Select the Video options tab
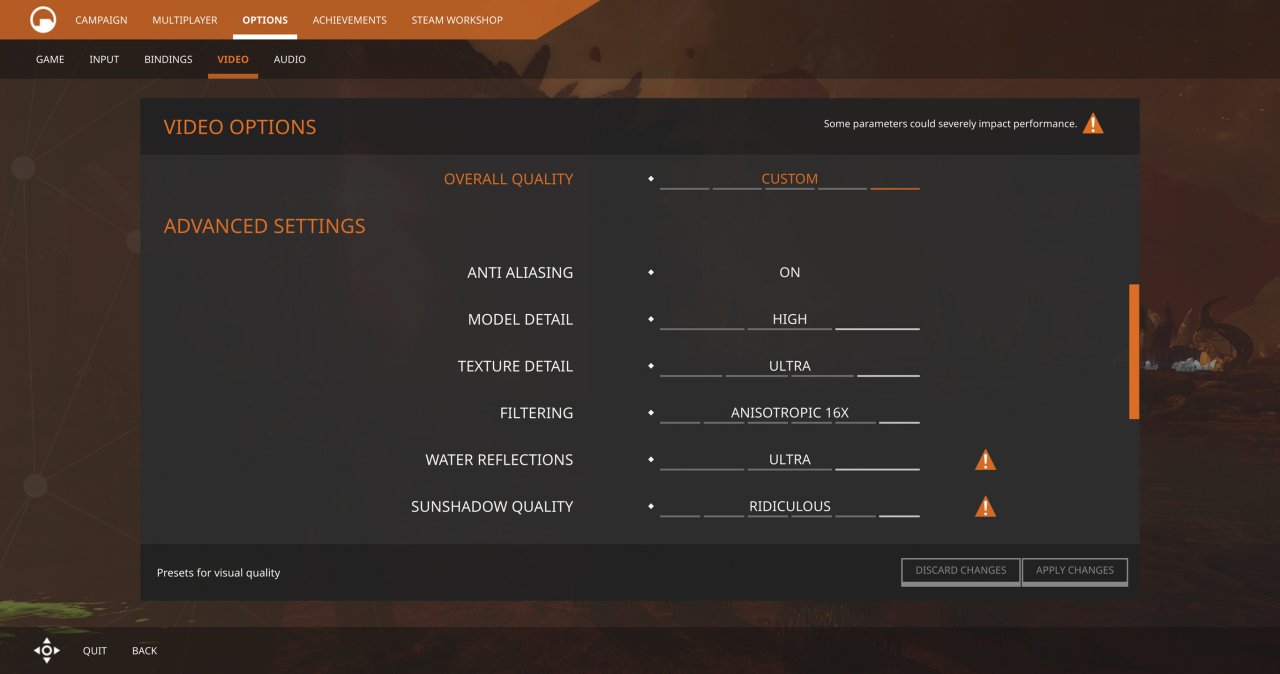Viewport: 1280px width, 674px height. pyautogui.click(x=233, y=60)
